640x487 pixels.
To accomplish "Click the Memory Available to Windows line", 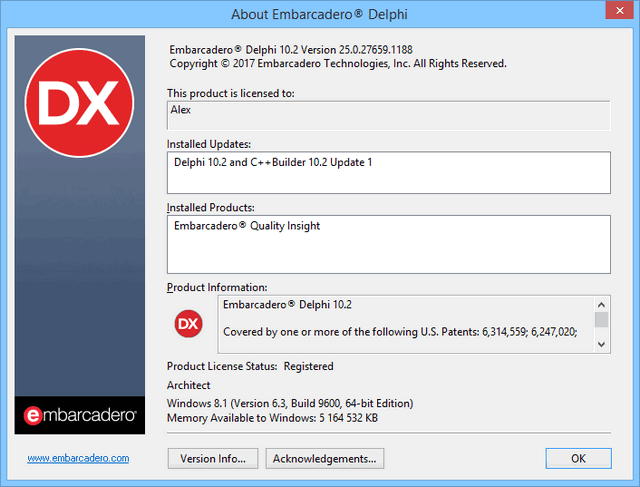I will (x=272, y=418).
